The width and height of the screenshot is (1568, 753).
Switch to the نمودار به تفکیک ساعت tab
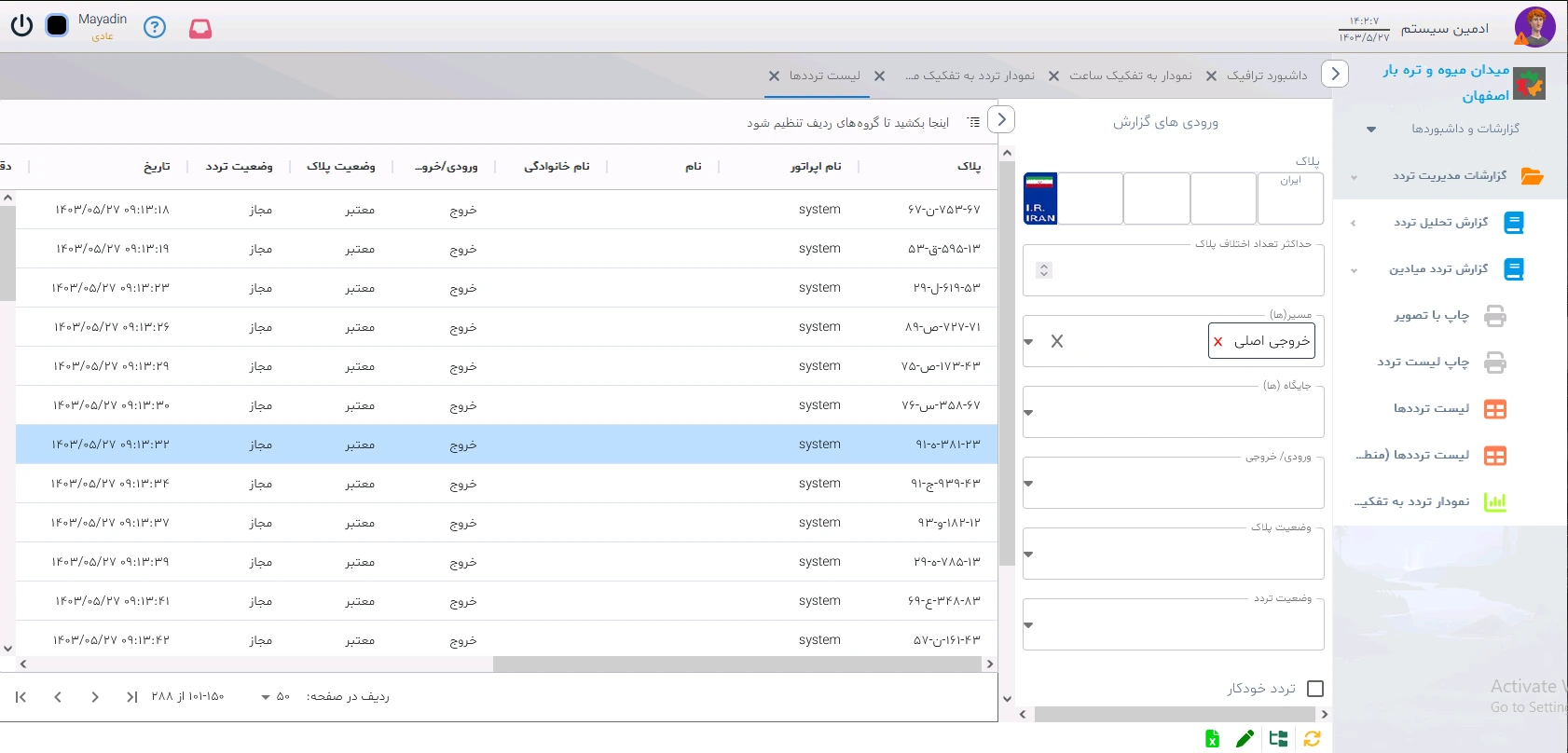pos(1131,75)
